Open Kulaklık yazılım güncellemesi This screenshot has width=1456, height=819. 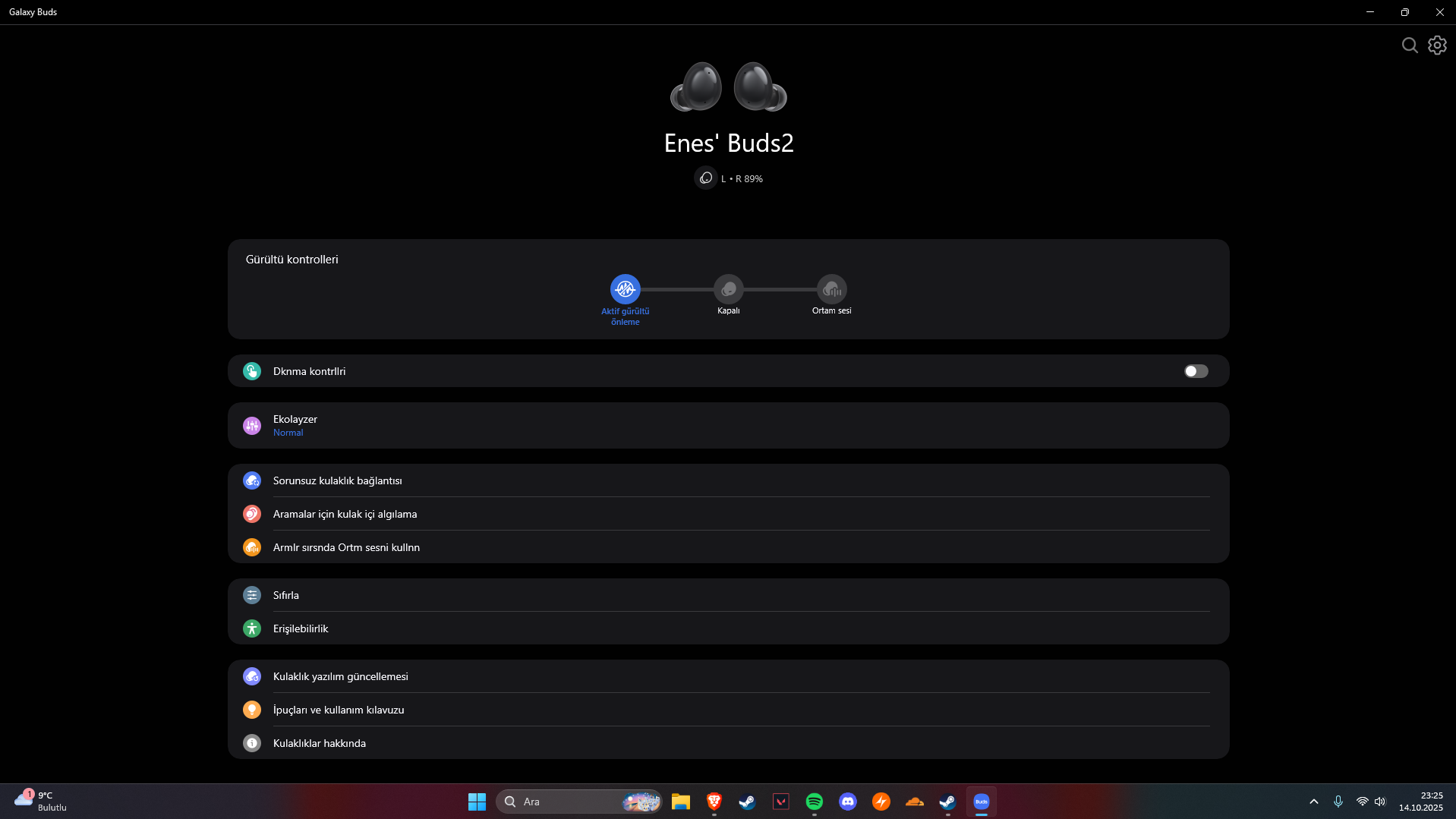pyautogui.click(x=728, y=676)
